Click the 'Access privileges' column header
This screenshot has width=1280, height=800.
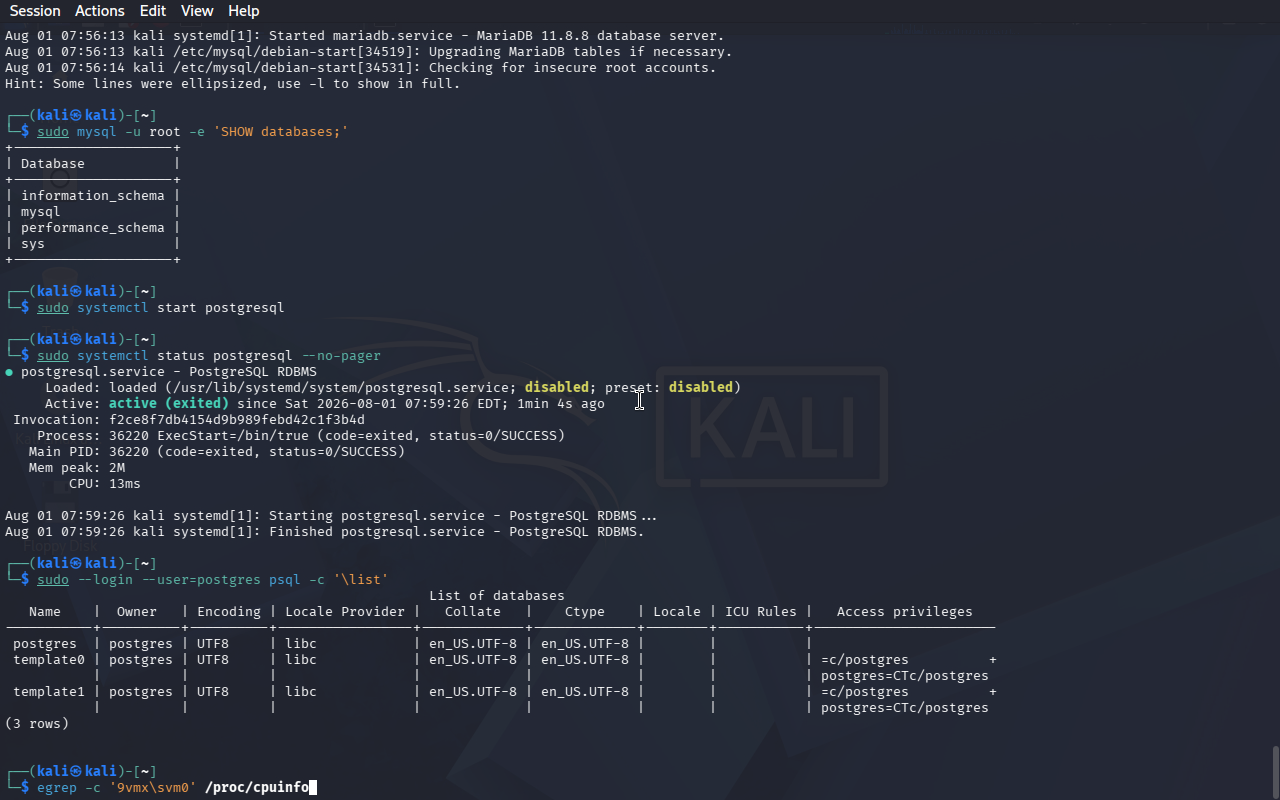coord(905,612)
